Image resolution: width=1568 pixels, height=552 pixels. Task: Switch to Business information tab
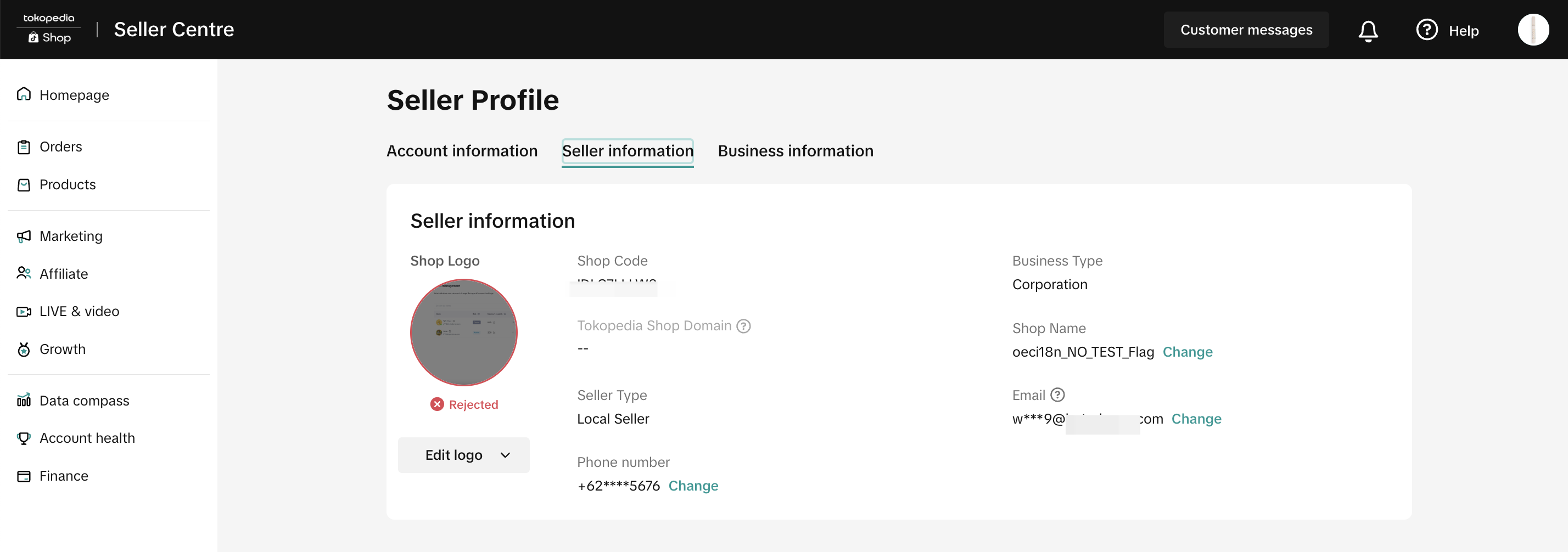795,151
